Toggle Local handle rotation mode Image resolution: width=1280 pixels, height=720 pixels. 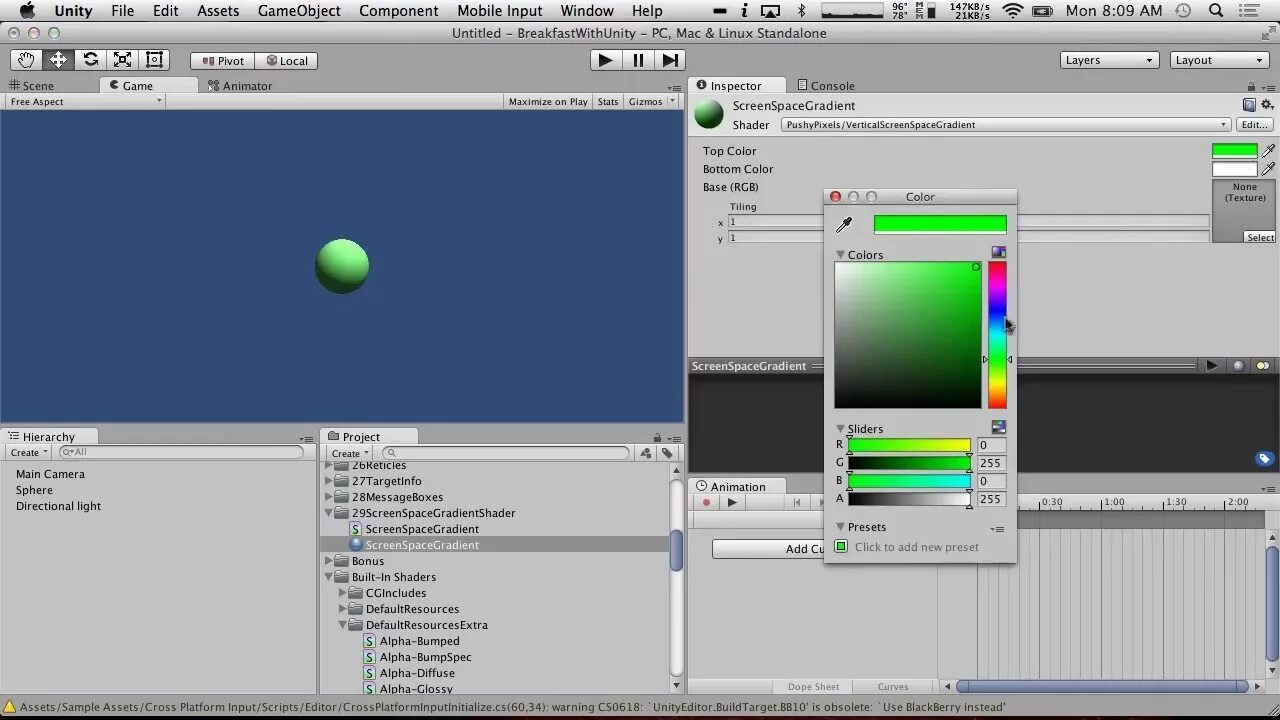(287, 61)
